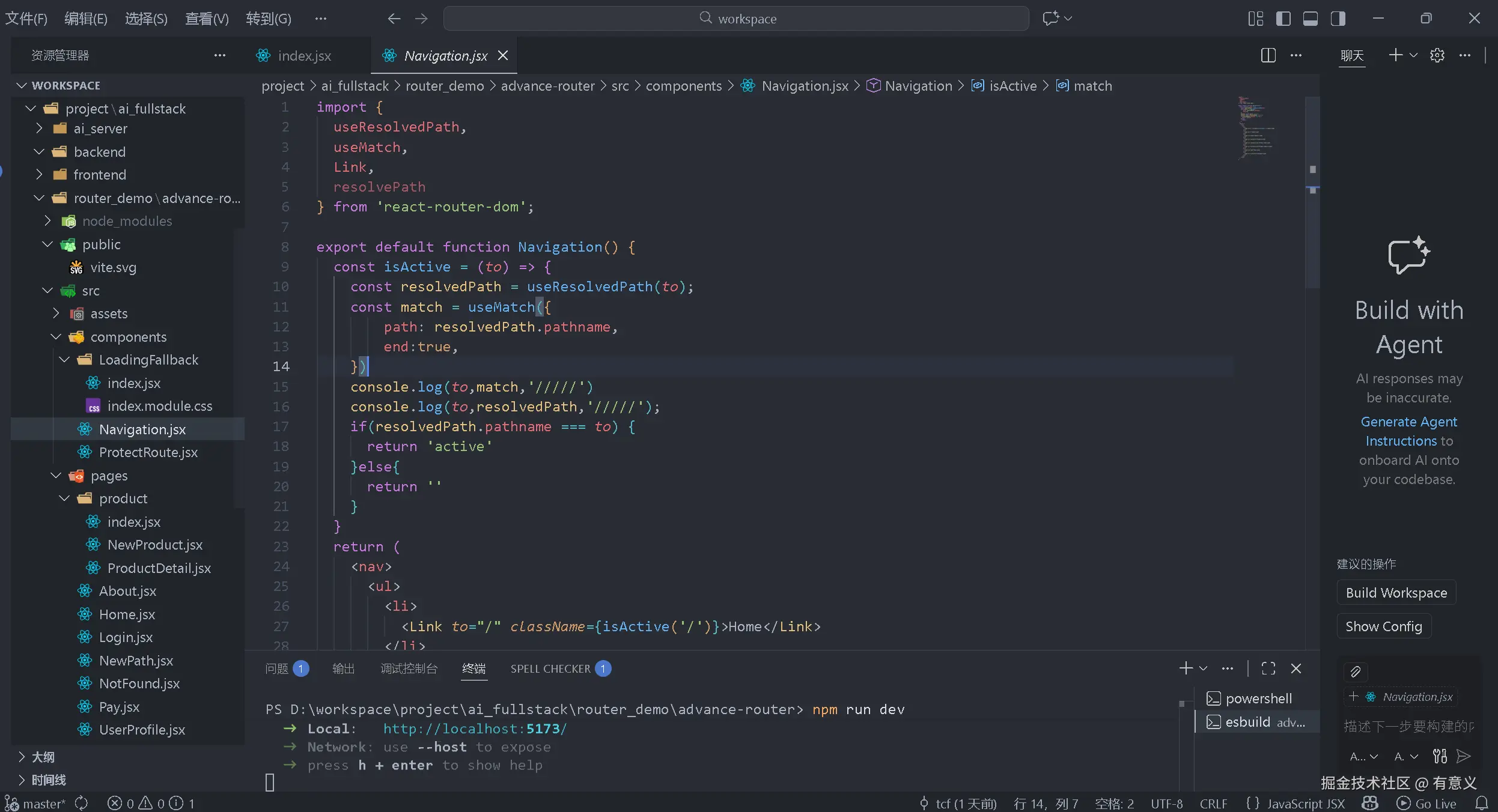Click the Build Workspace button
The height and width of the screenshot is (812, 1498).
[x=1396, y=593]
